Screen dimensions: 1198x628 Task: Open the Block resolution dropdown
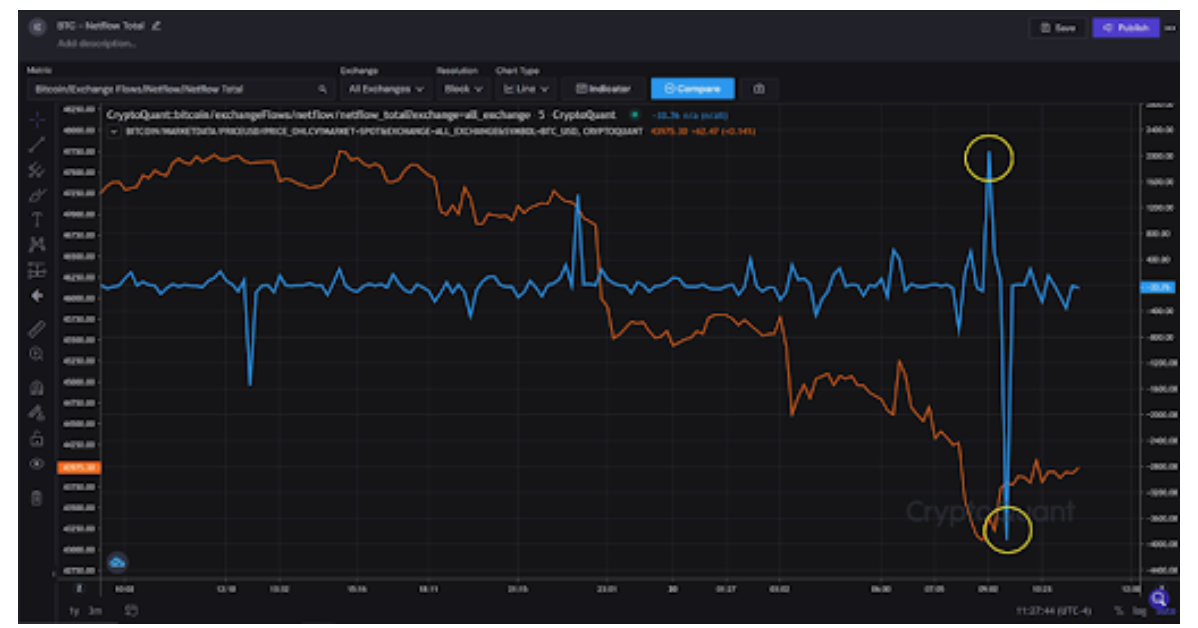tap(463, 89)
